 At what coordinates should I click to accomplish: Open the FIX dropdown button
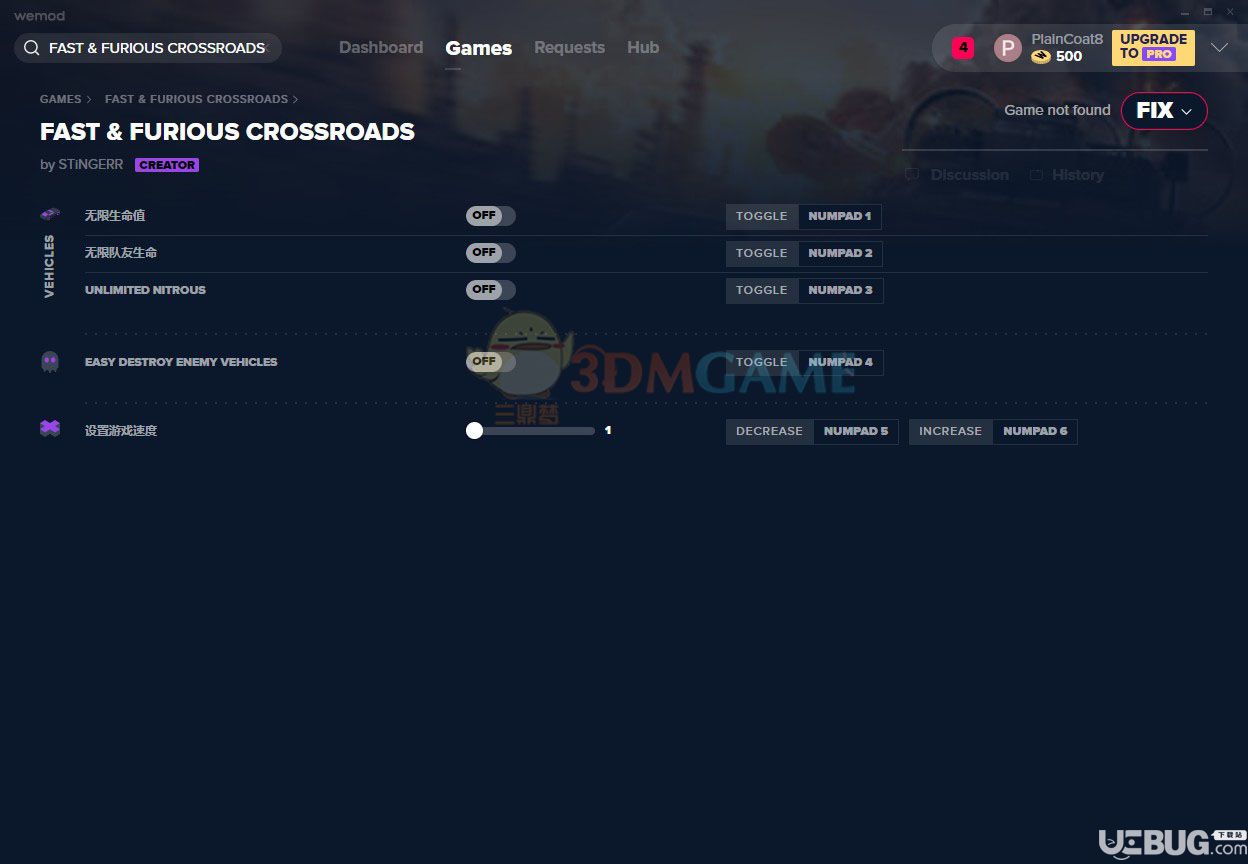1164,111
